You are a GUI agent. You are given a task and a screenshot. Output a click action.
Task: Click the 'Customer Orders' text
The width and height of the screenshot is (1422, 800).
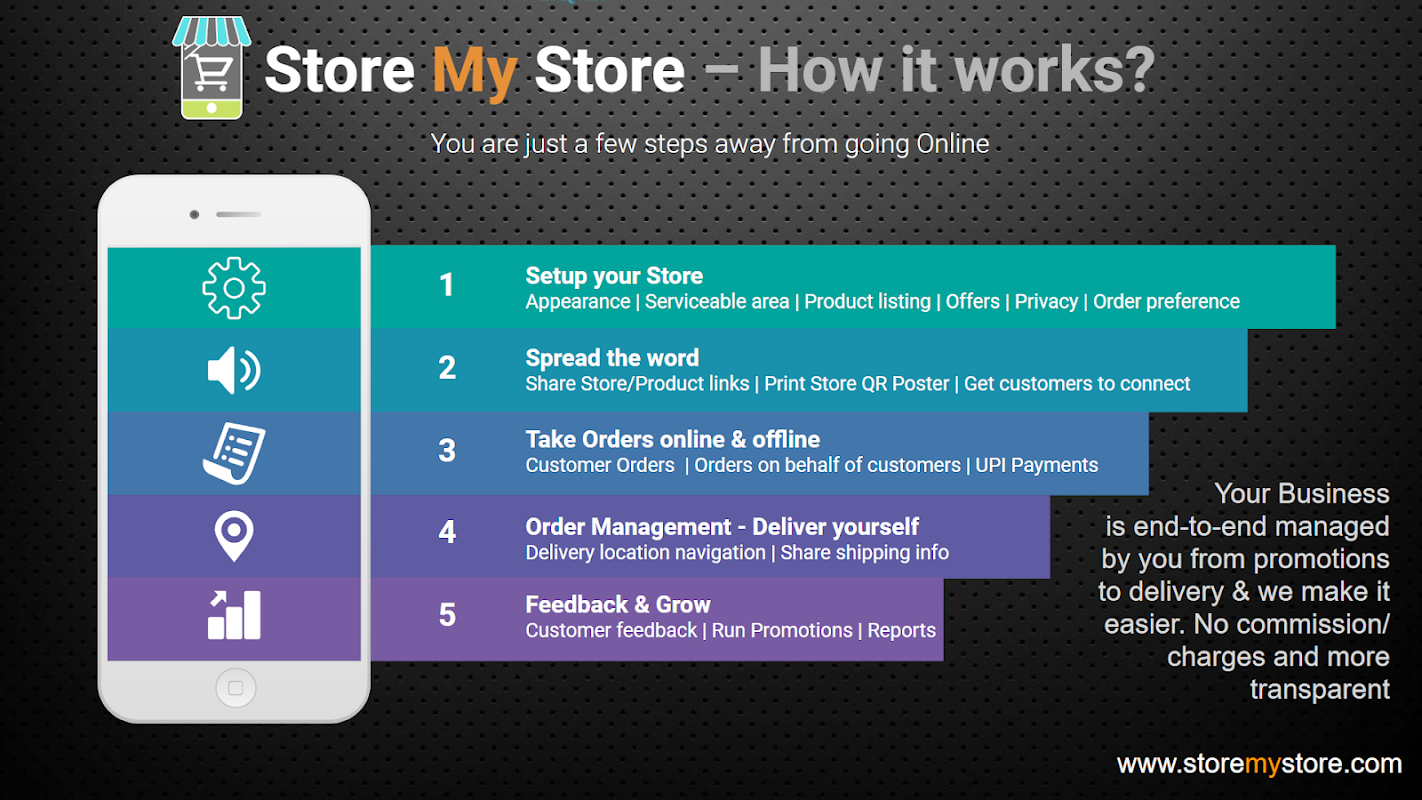pos(600,465)
